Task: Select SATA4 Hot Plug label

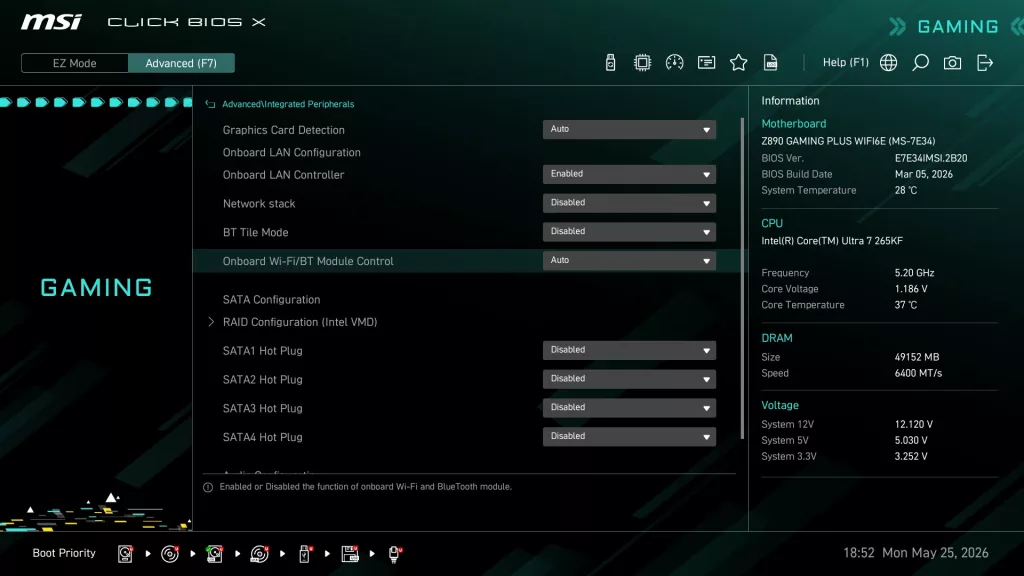Action: coord(263,437)
